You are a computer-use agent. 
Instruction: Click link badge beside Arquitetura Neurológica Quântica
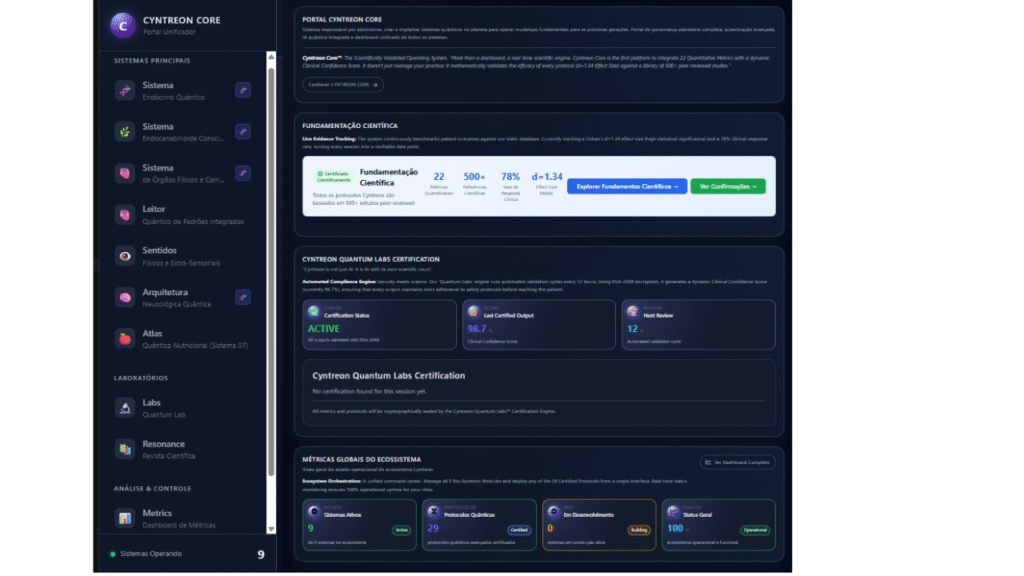242,297
